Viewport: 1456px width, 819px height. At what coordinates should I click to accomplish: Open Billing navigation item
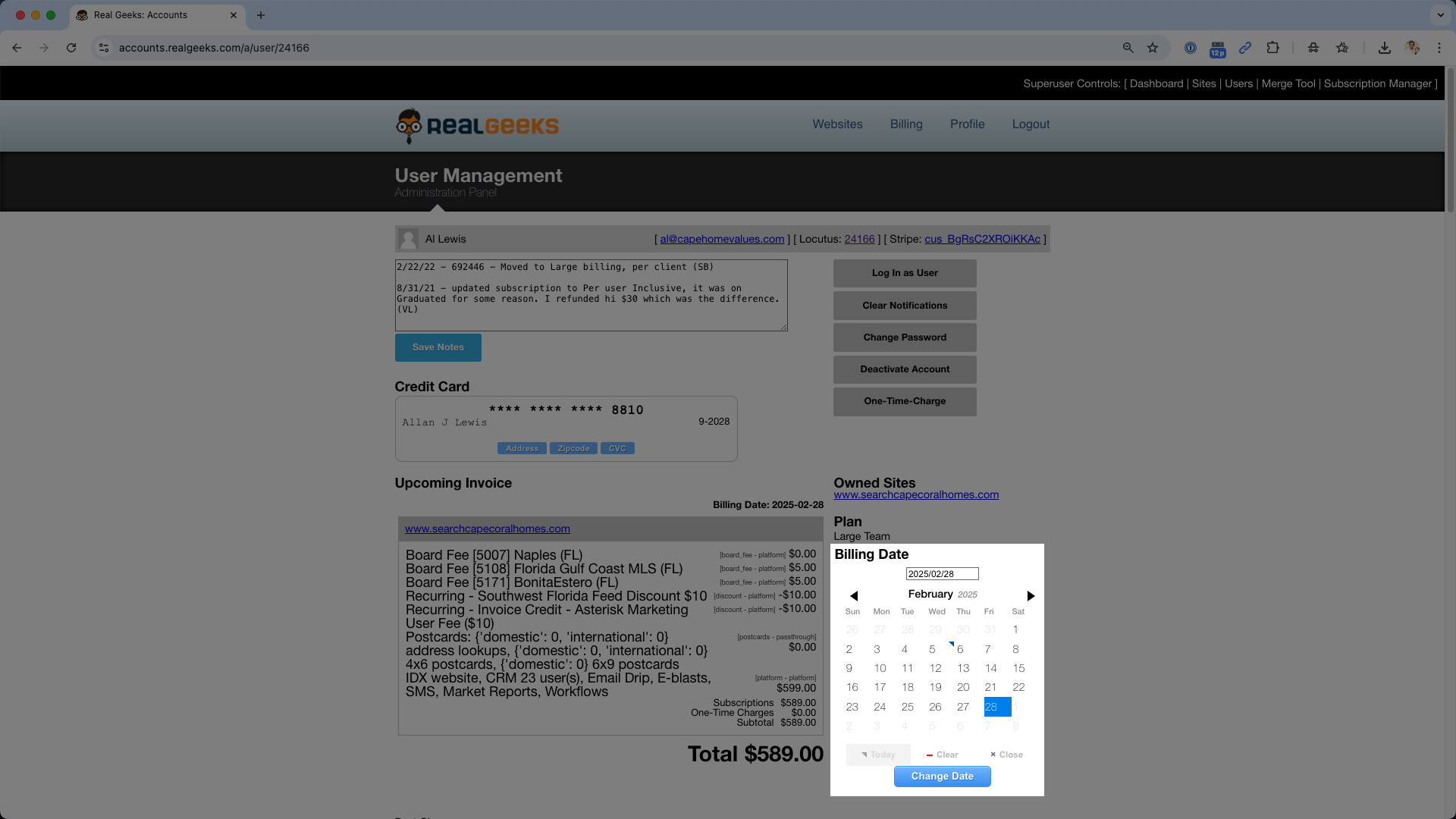click(x=906, y=124)
